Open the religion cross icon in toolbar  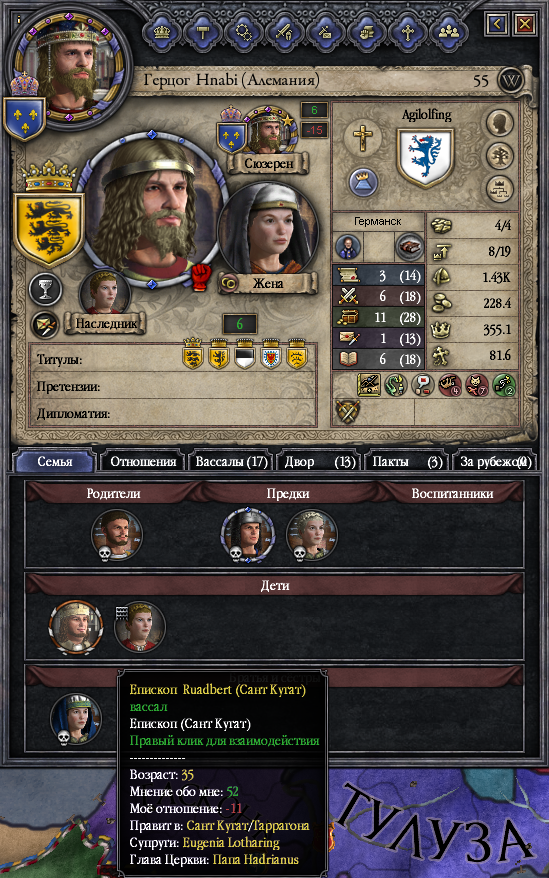[407, 30]
